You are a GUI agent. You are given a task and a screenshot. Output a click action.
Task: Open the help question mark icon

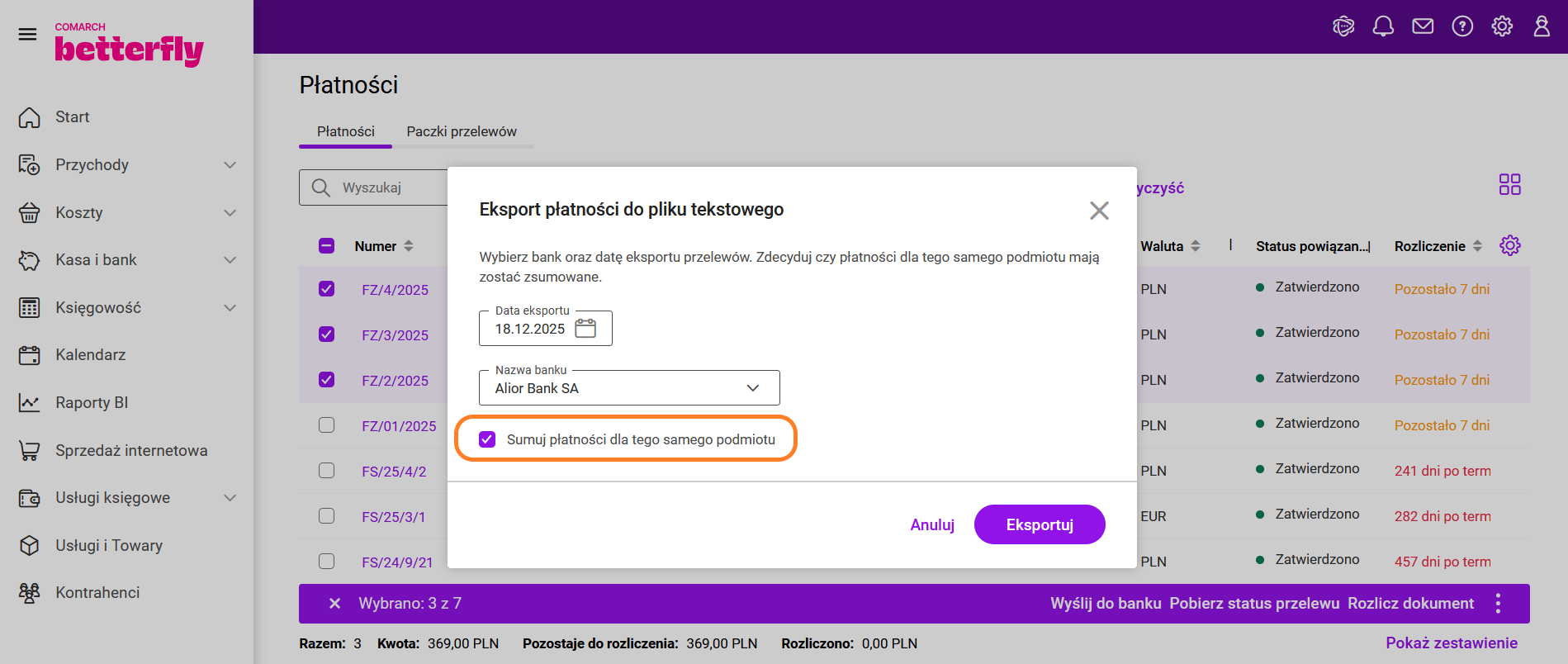tap(1462, 26)
